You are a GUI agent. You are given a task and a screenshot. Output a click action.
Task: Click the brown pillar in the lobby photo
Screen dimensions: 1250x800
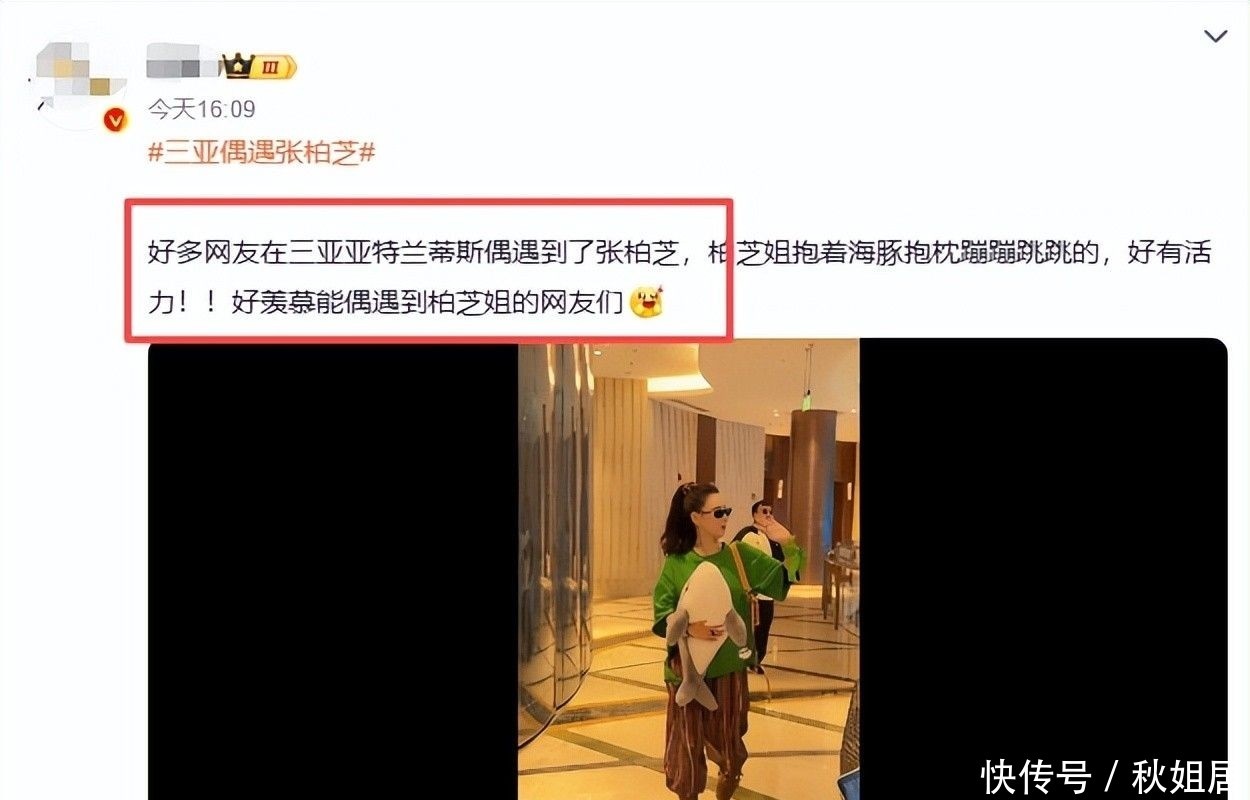click(812, 490)
